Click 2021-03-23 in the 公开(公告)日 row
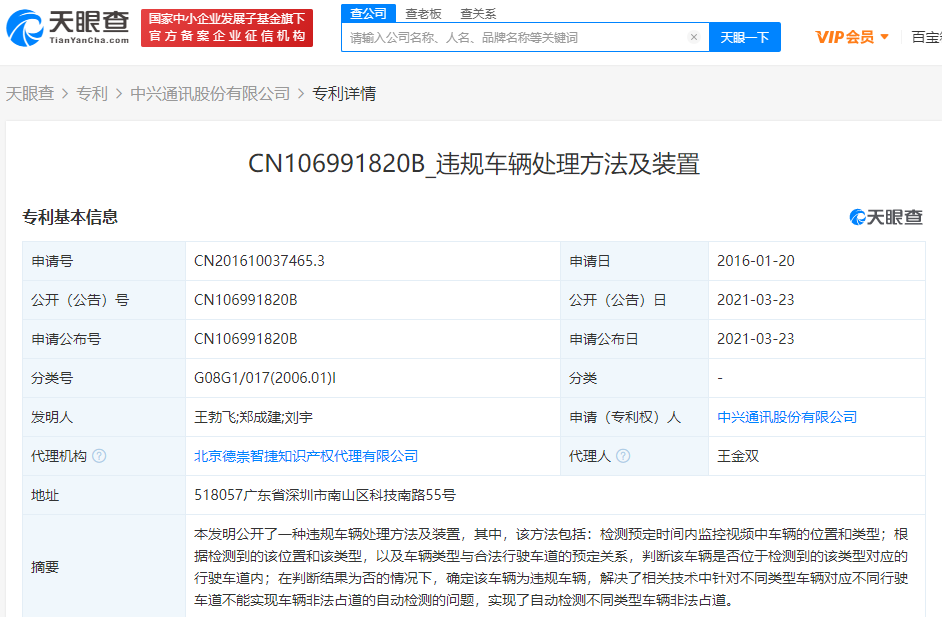The width and height of the screenshot is (942, 617). (756, 300)
